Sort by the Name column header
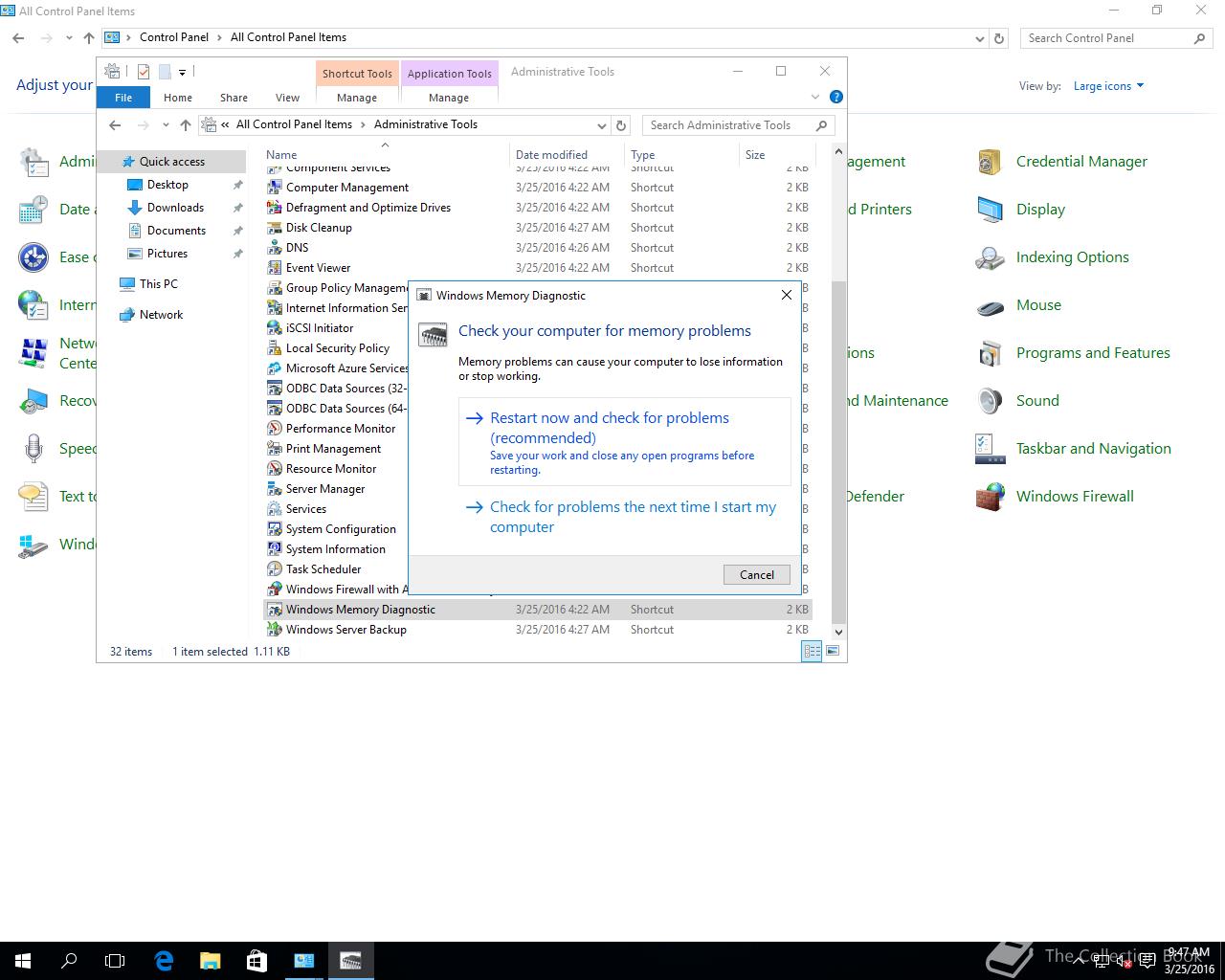 [281, 155]
